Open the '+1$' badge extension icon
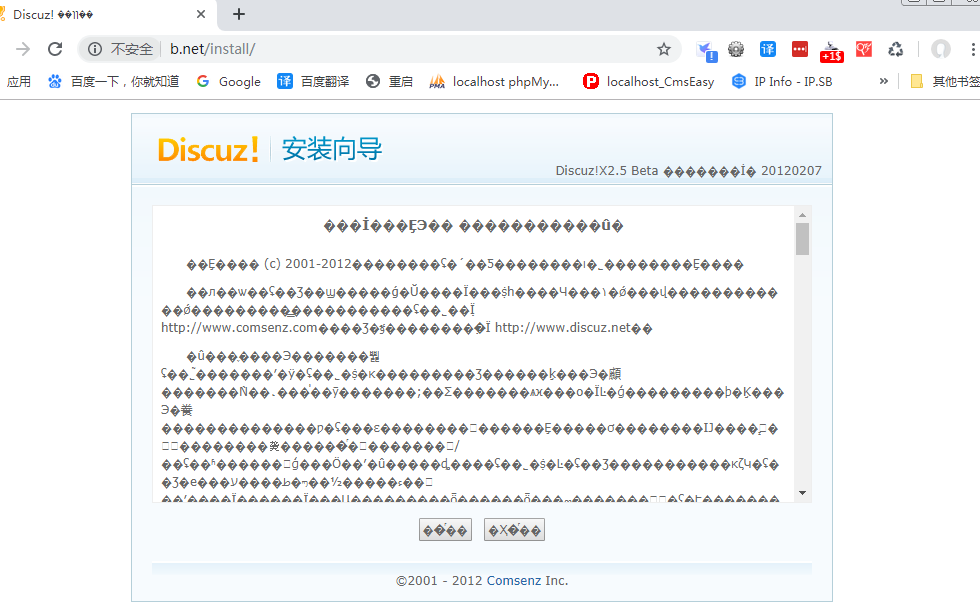The image size is (980, 608). point(832,51)
